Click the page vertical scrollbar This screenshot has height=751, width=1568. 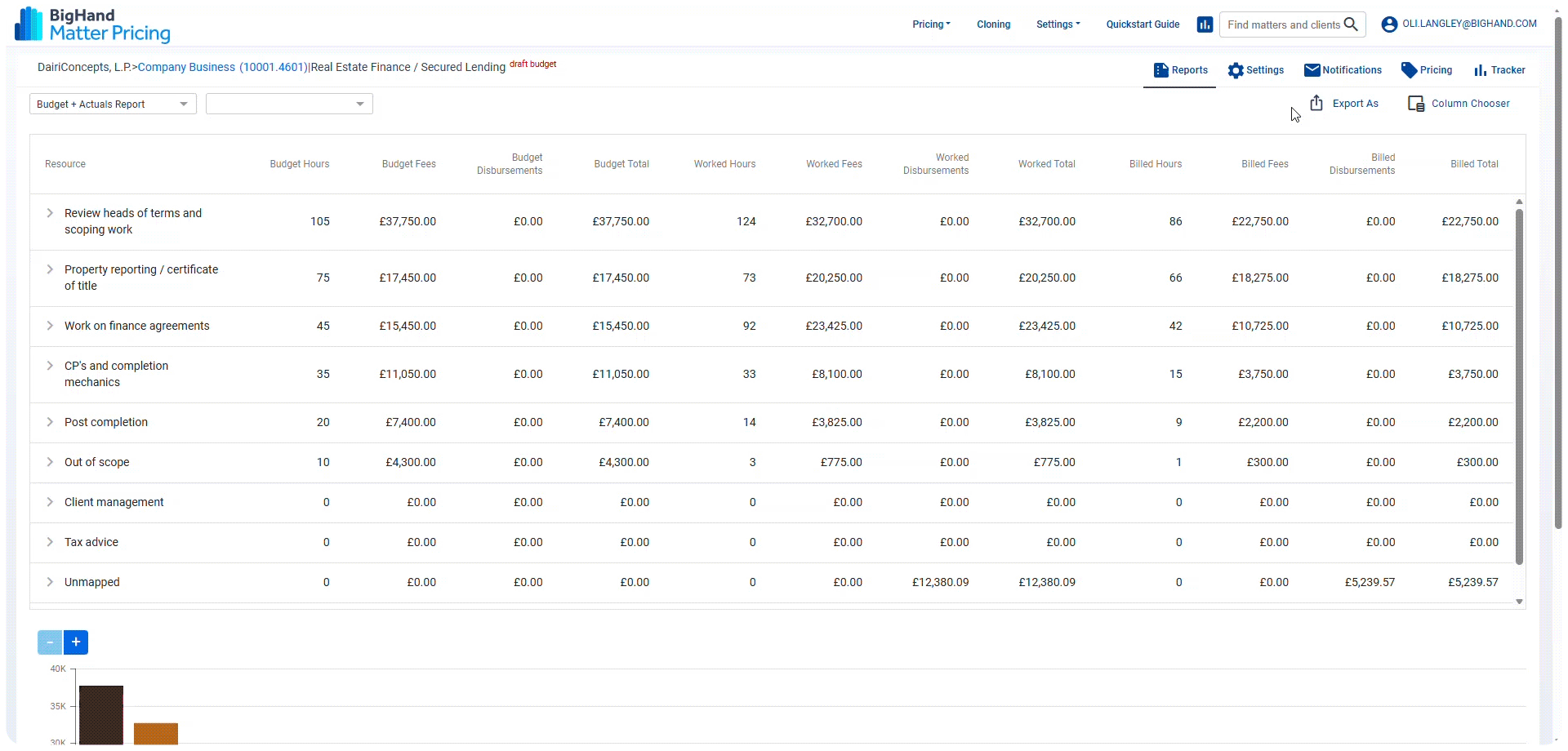1558,273
